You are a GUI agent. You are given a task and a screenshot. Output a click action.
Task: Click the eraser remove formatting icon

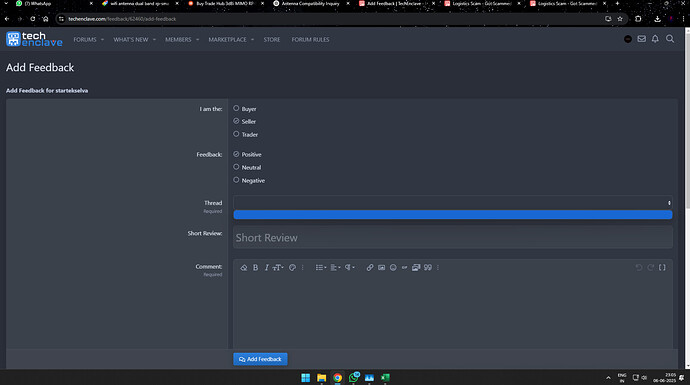[243, 268]
